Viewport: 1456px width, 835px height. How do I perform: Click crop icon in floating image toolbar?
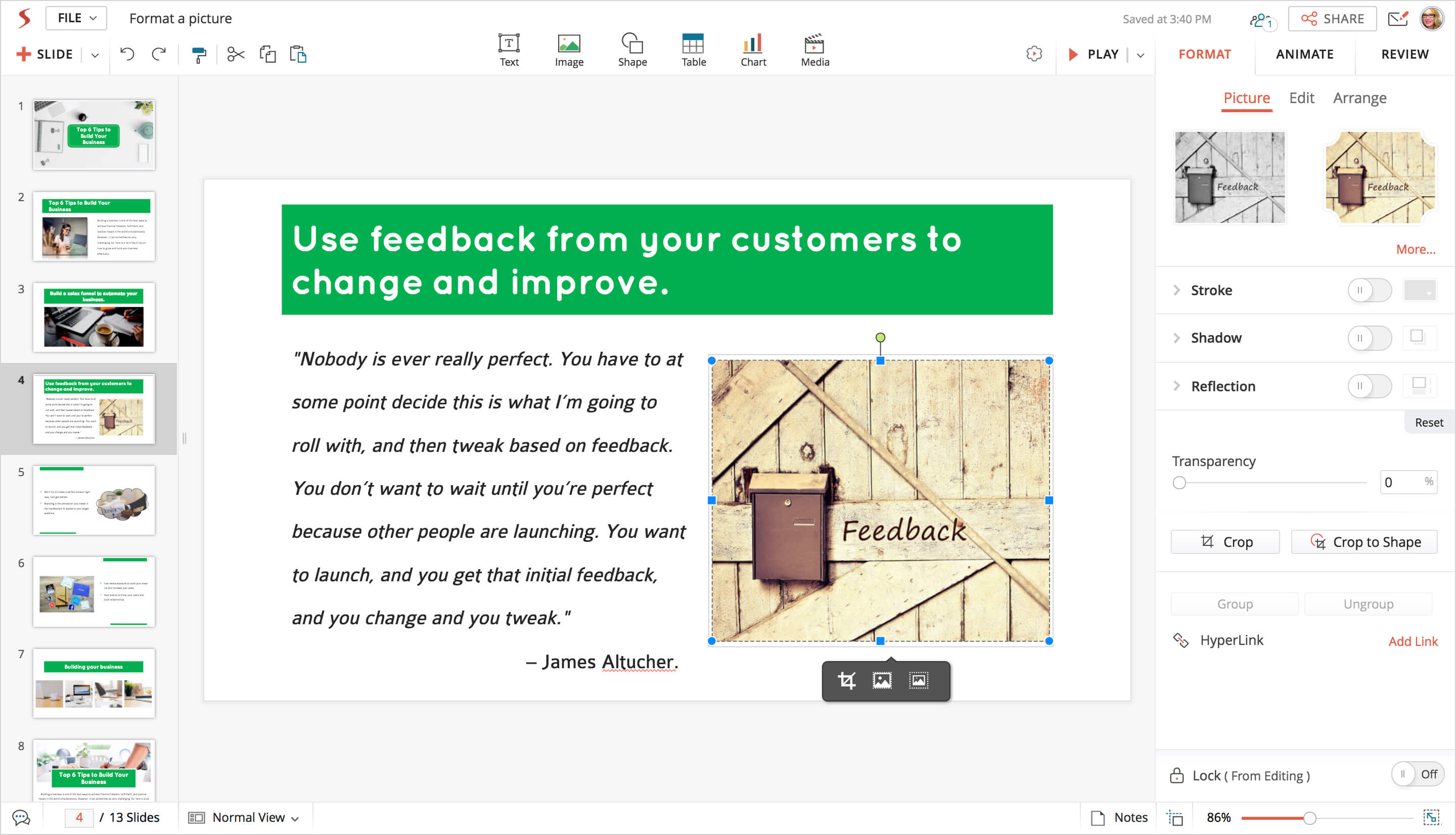(x=846, y=681)
